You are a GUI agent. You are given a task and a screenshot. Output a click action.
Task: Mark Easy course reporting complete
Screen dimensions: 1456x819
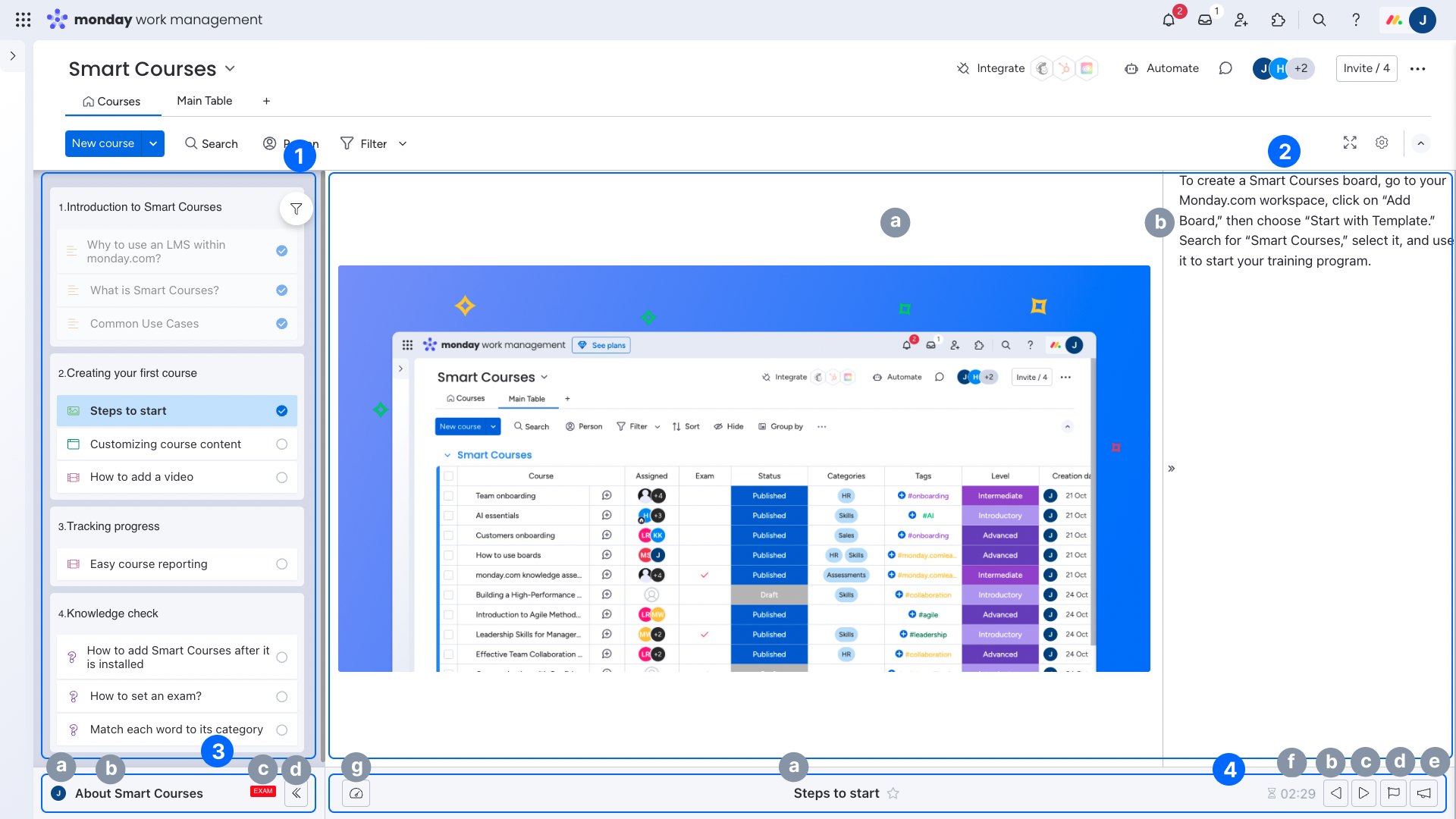(282, 564)
